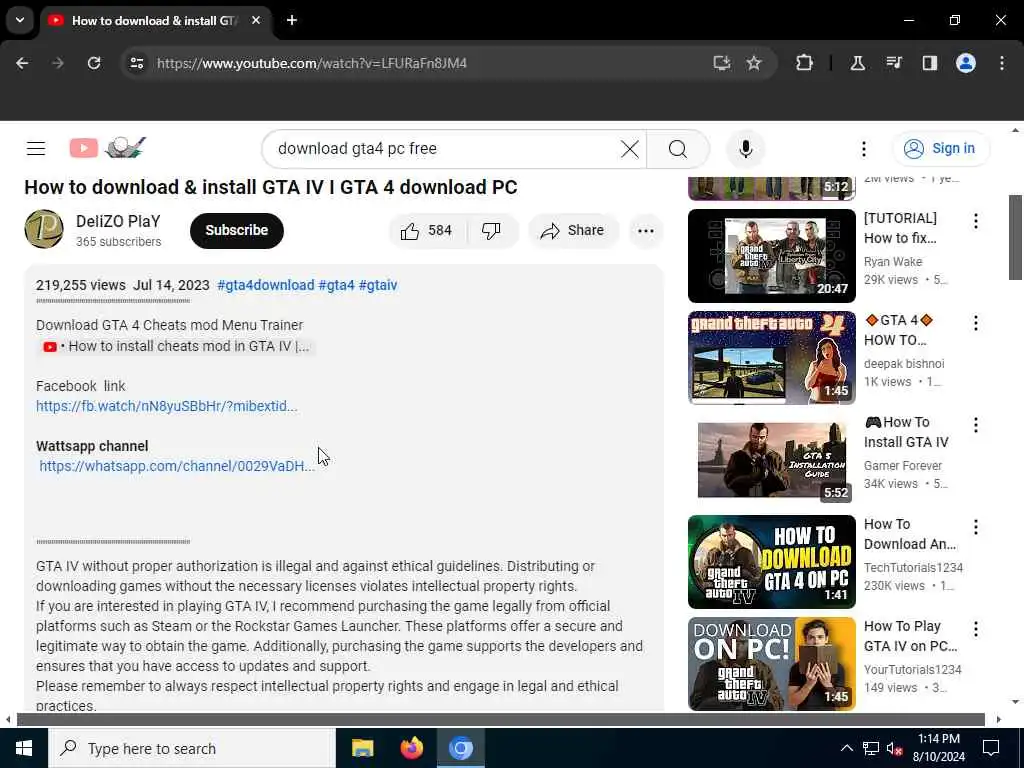This screenshot has height=768, width=1024.
Task: Click the horizontal page scrollbar
Action: tap(500, 720)
